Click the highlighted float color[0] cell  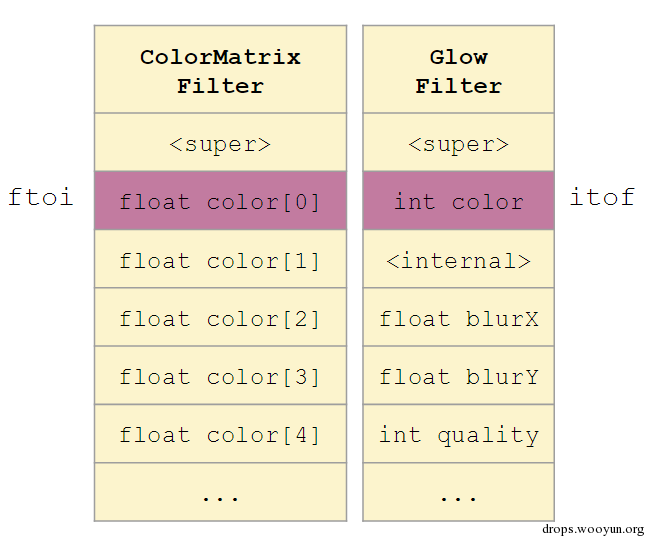pyautogui.click(x=220, y=200)
